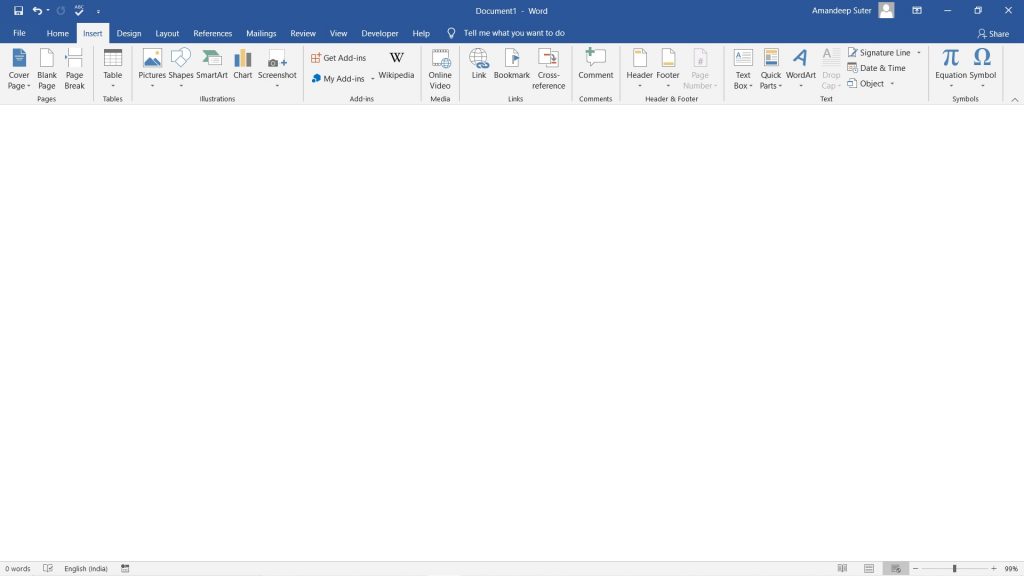Open the Undo history dropdown arrow
Screen dimensions: 1024x576
(x=48, y=10)
